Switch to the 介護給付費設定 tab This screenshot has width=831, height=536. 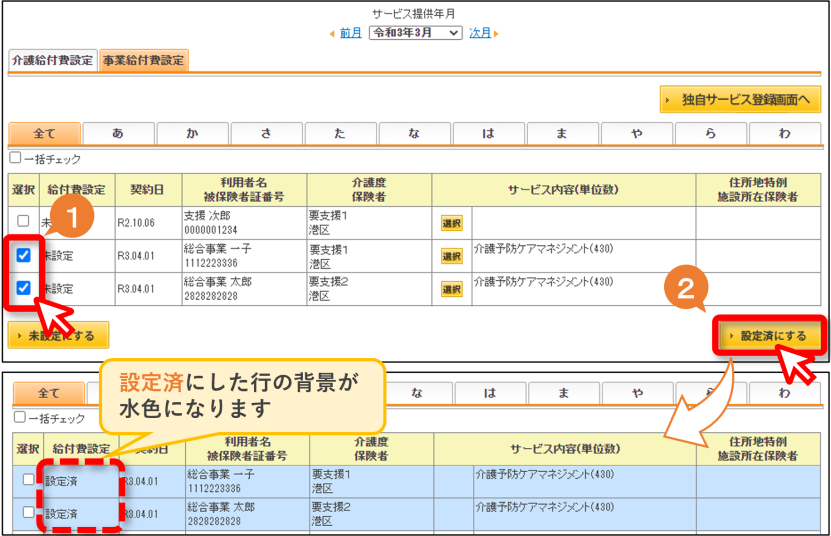(x=52, y=60)
